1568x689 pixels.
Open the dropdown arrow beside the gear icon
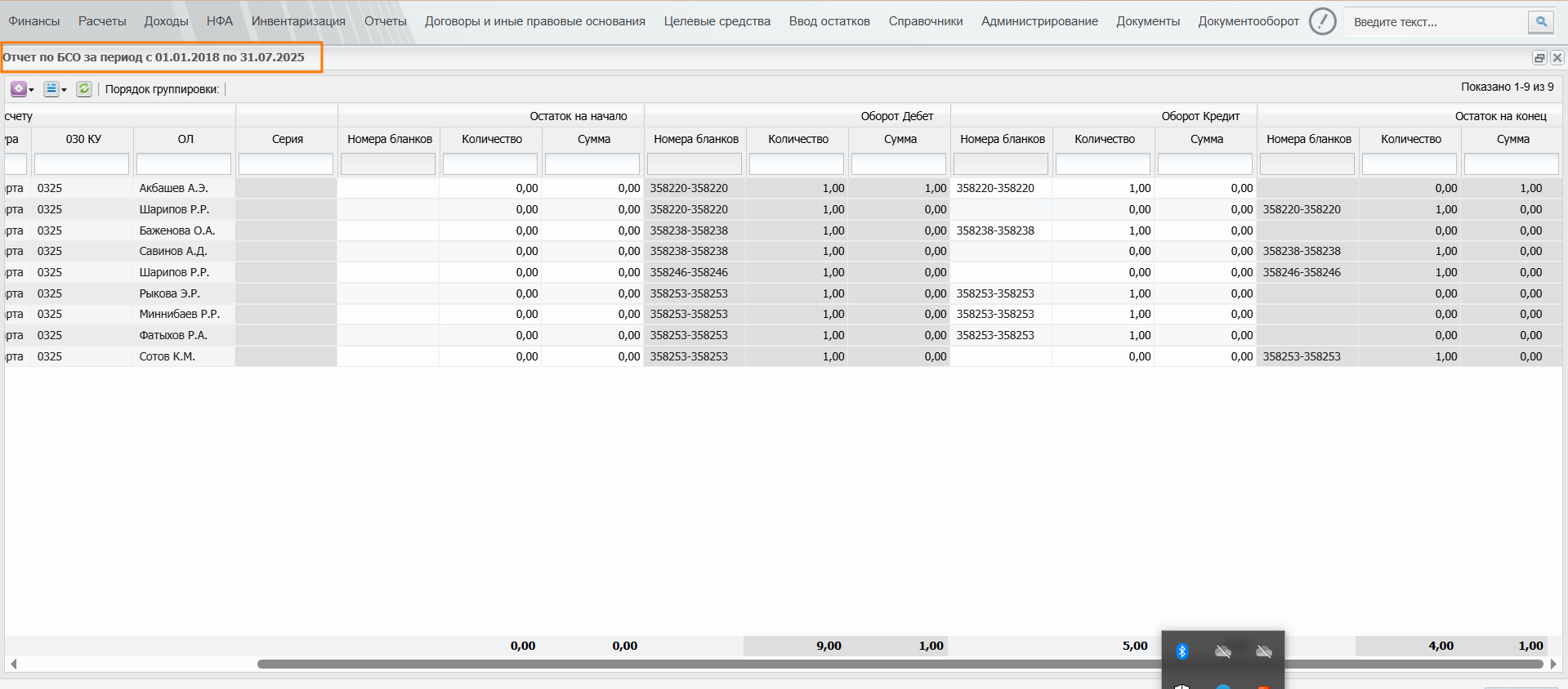click(x=32, y=90)
